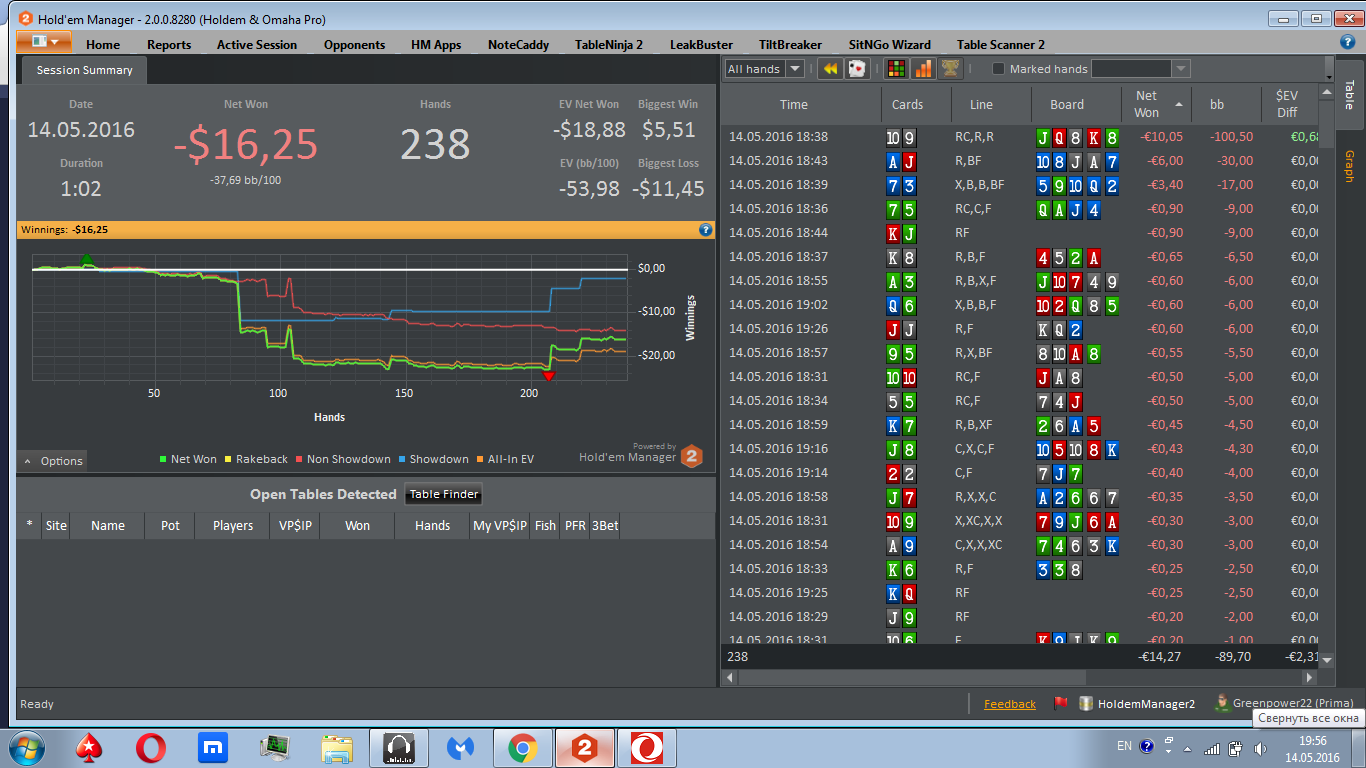
Task: Click the monitor app taskbar icon
Action: click(x=274, y=747)
